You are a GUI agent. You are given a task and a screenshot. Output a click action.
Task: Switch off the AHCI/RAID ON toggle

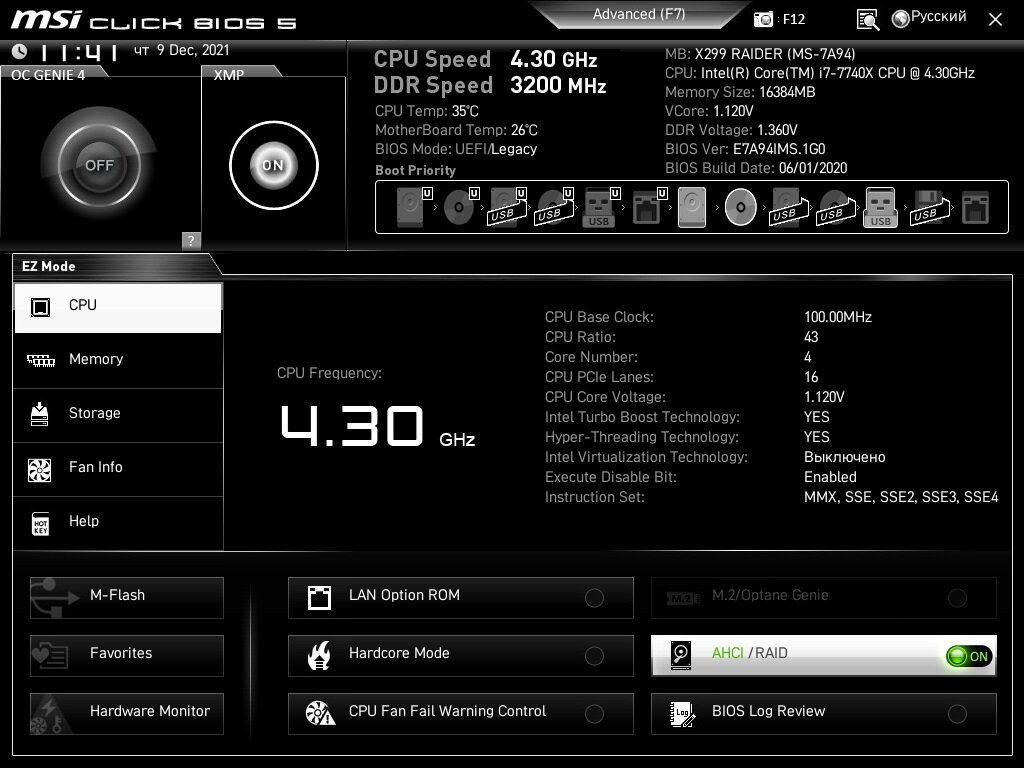pyautogui.click(x=969, y=656)
